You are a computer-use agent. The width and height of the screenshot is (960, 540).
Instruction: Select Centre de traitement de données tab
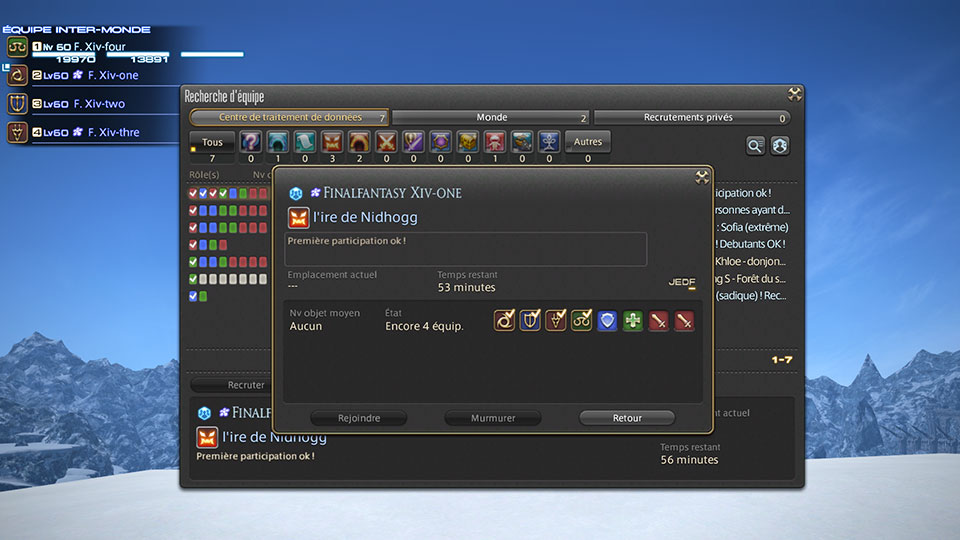coord(288,118)
